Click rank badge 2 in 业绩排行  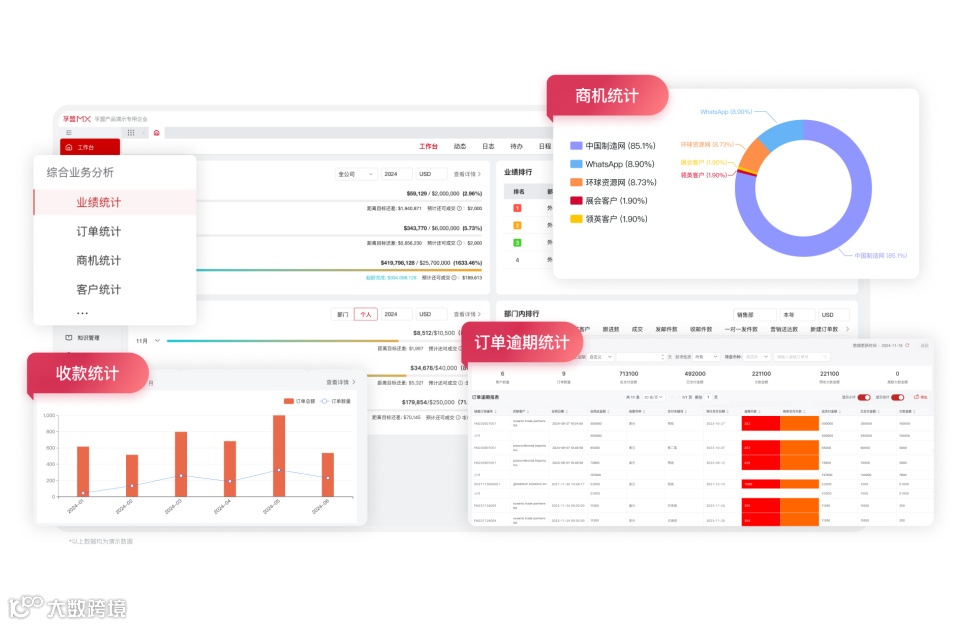[517, 225]
